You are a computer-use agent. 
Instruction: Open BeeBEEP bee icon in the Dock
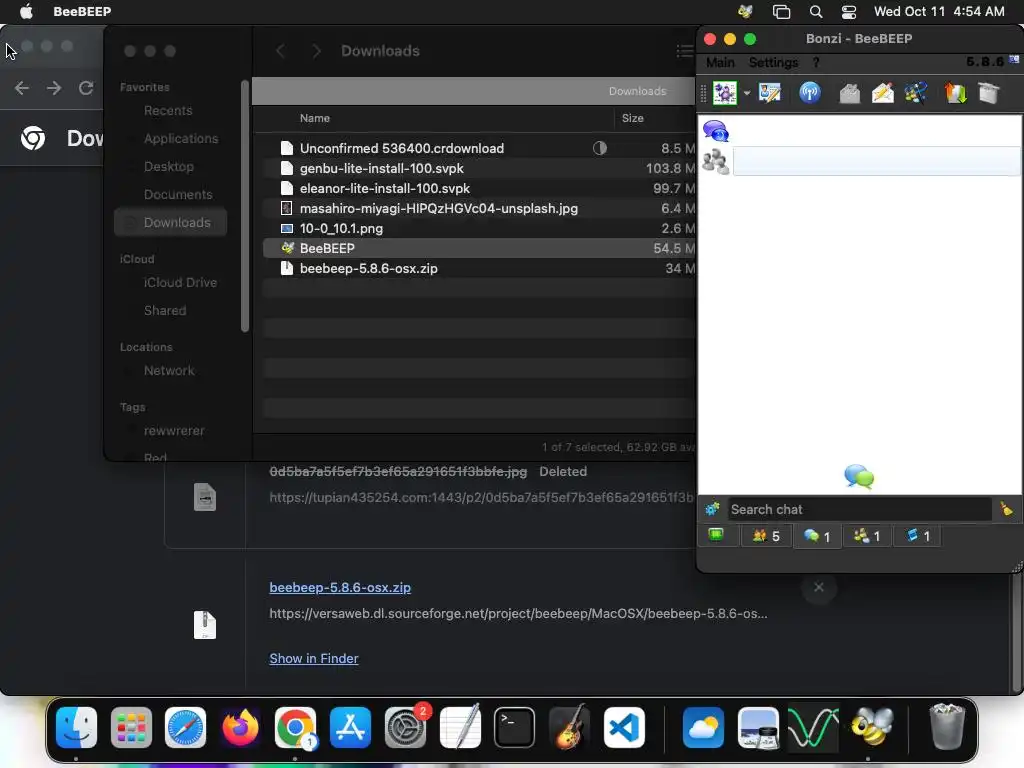click(872, 726)
